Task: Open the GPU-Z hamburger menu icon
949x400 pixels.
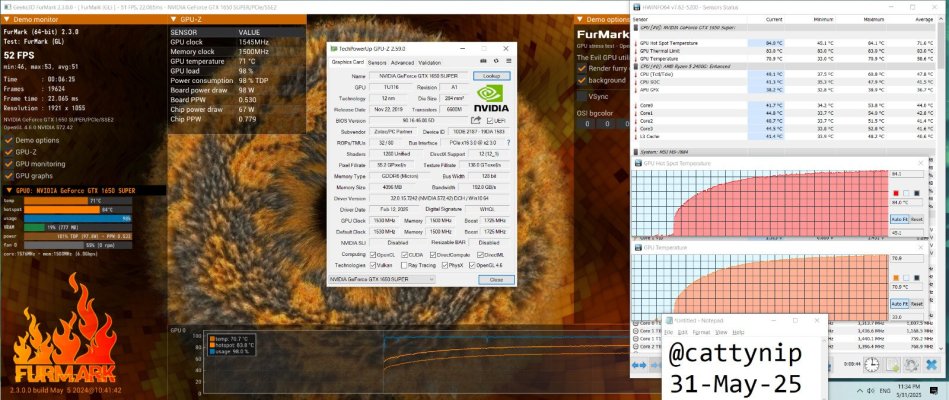Action: (x=508, y=62)
